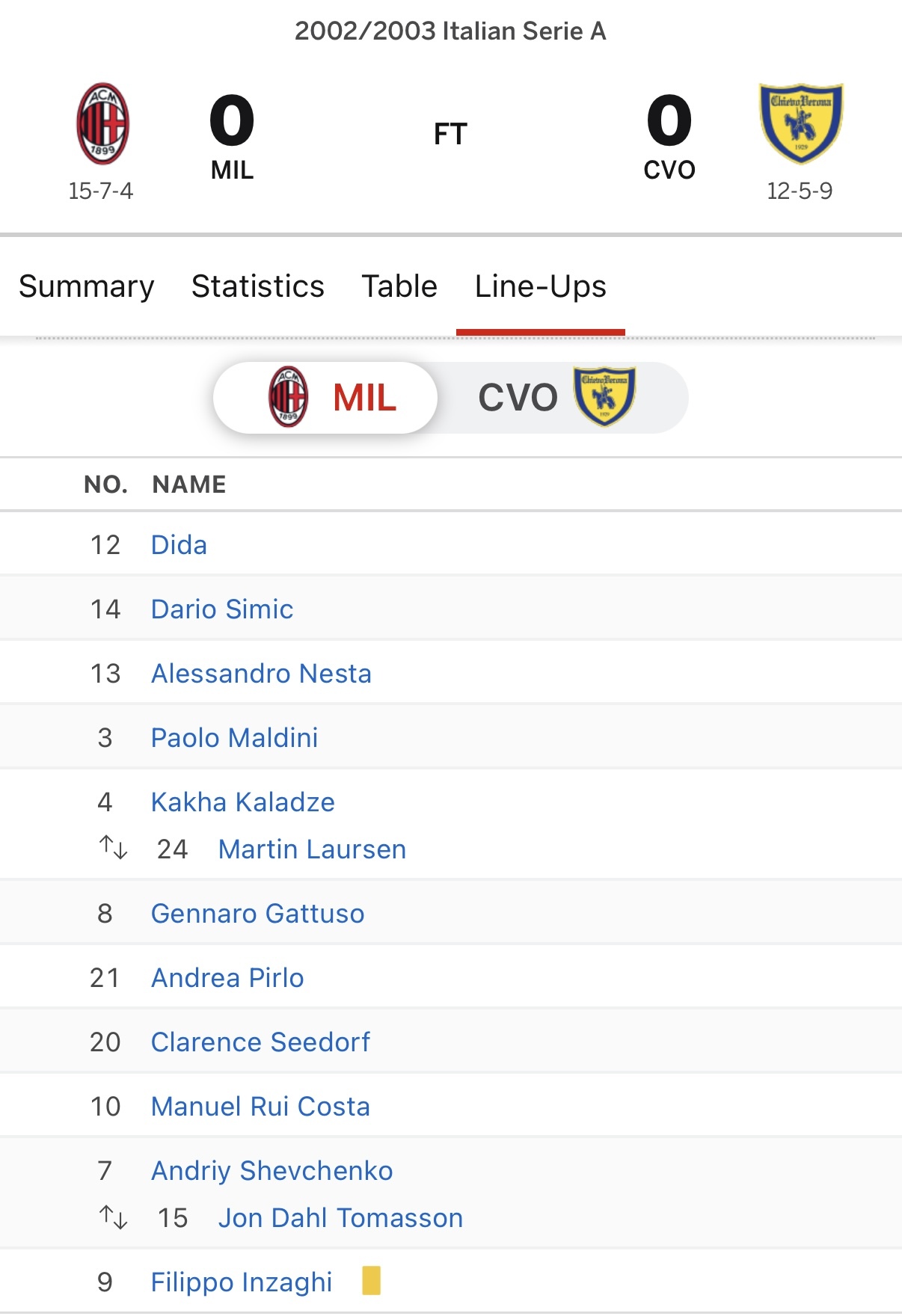The width and height of the screenshot is (902, 1316).
Task: Open substitute Martin Laursen's profile
Action: click(x=312, y=849)
